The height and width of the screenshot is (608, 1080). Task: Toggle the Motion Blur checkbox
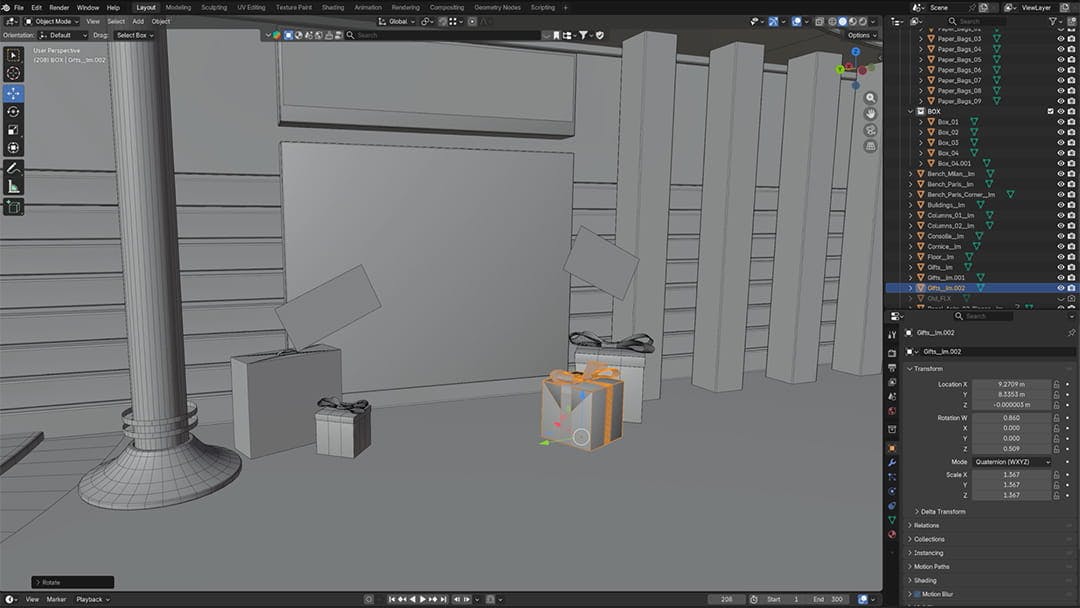(x=917, y=594)
